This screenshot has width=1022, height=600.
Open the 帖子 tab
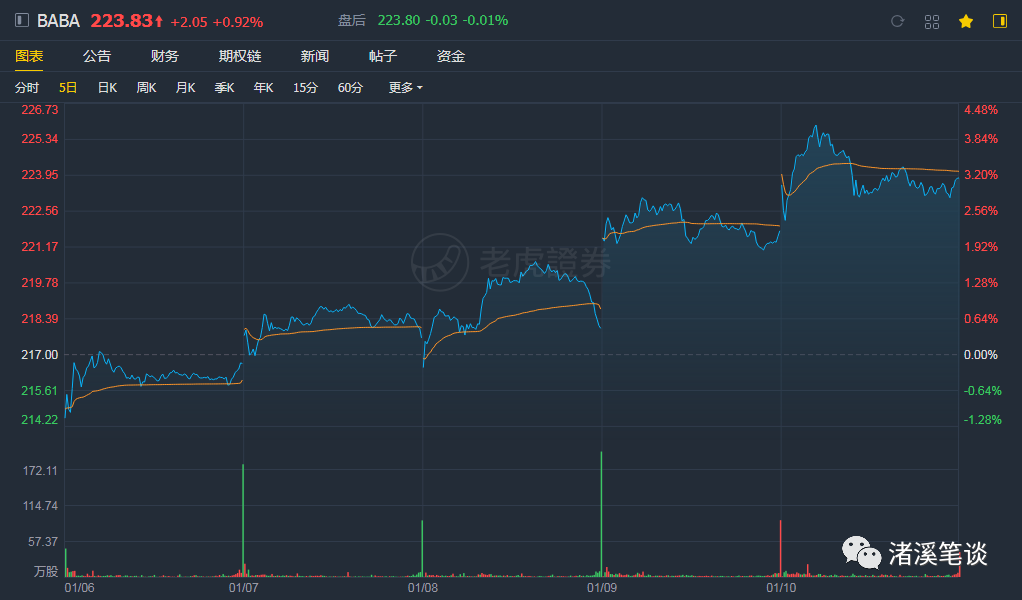383,56
